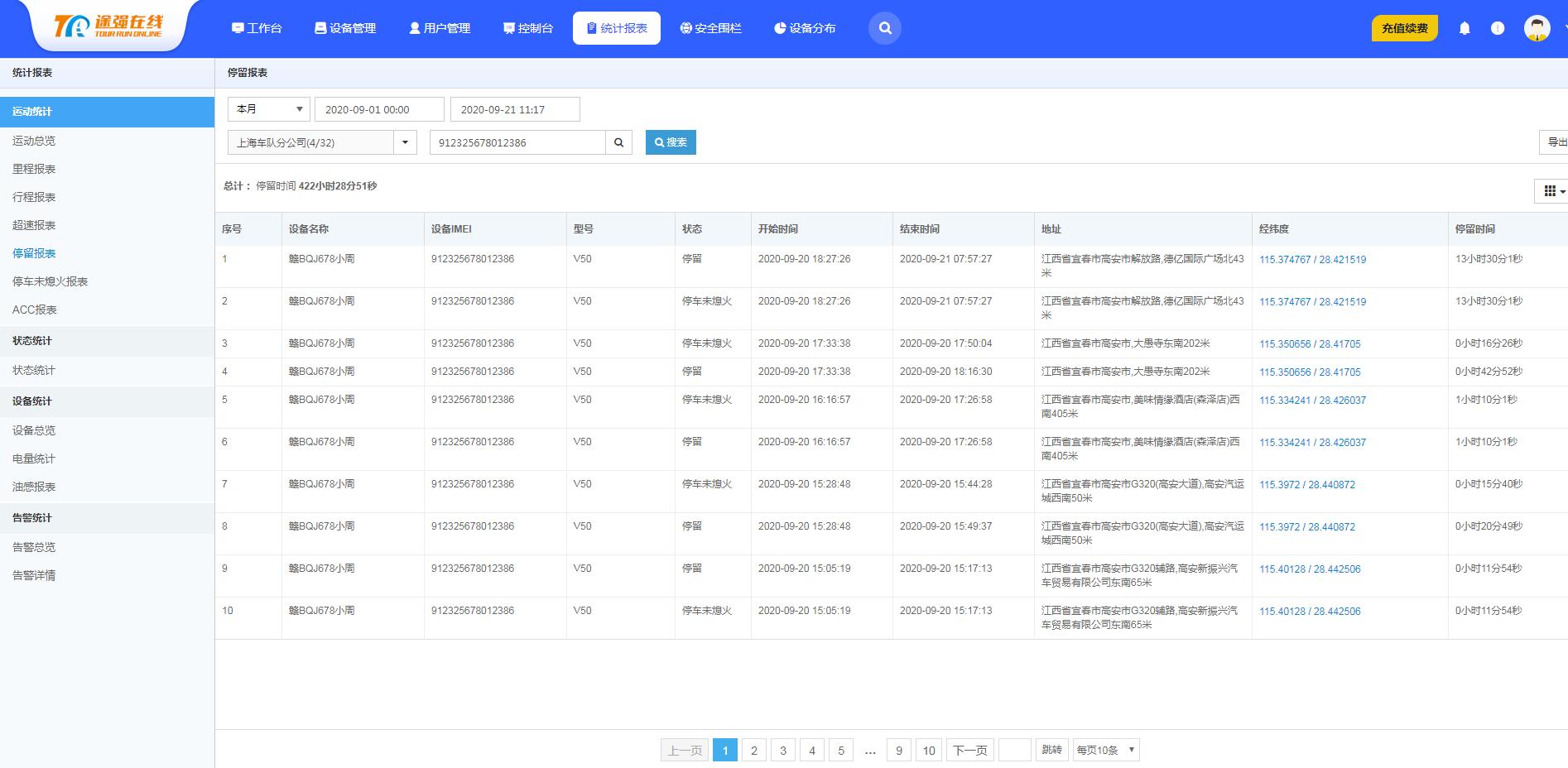Viewport: 1568px width, 768px height.
Task: Open 电量统计 in sidebar
Action: tap(34, 458)
